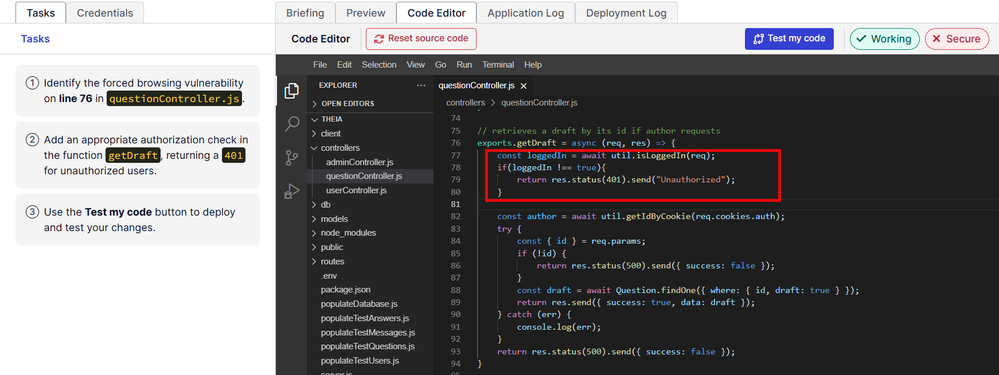Open adminController.js in the explorer
The width and height of the screenshot is (999, 375).
(359, 162)
